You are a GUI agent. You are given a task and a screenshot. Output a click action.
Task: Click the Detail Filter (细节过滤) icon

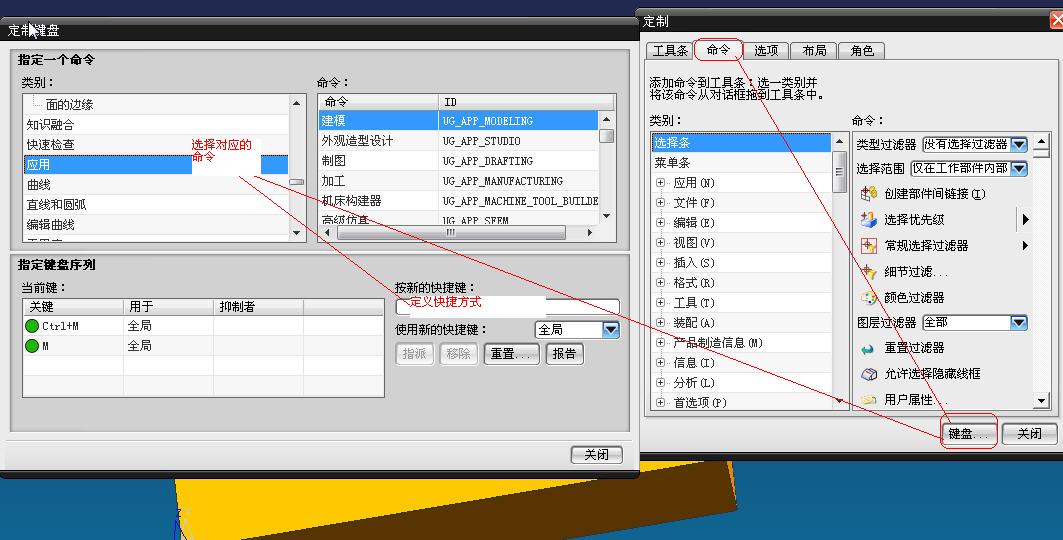point(868,272)
